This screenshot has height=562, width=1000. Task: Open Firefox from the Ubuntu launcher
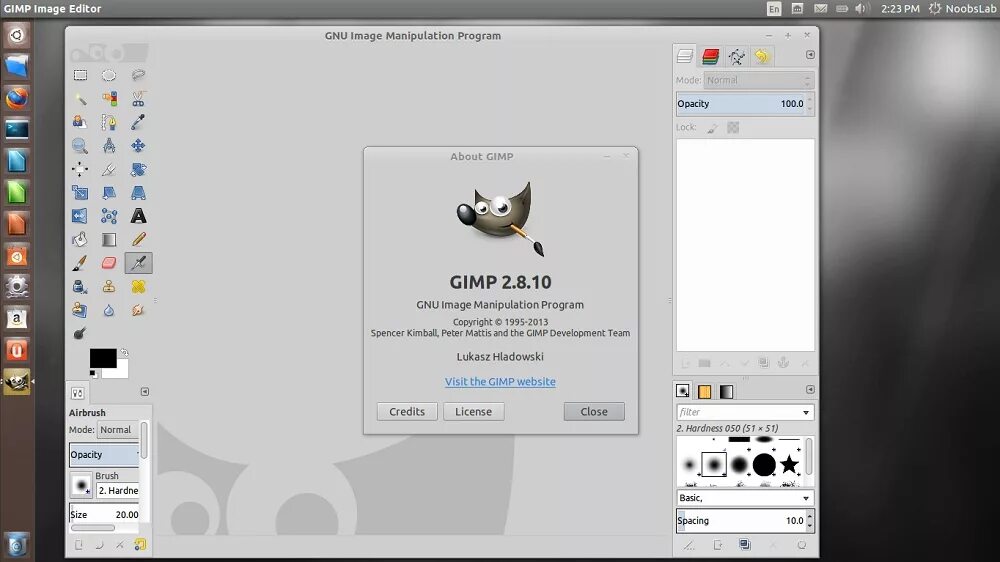17,98
